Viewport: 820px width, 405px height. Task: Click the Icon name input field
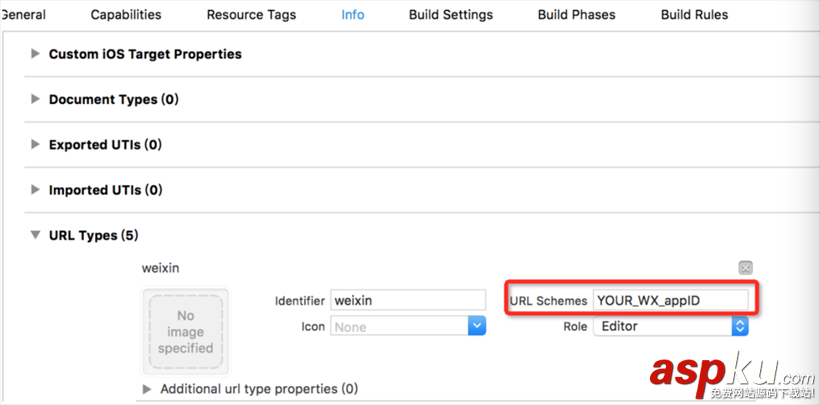[398, 326]
